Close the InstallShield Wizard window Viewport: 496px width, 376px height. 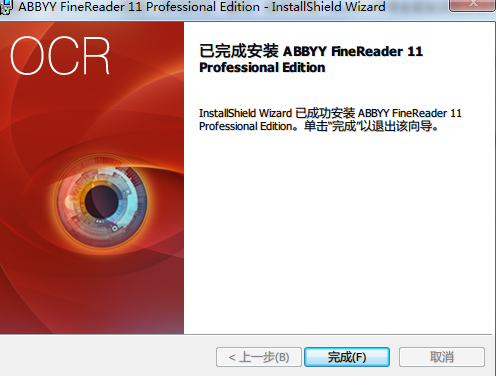[x=472, y=5]
